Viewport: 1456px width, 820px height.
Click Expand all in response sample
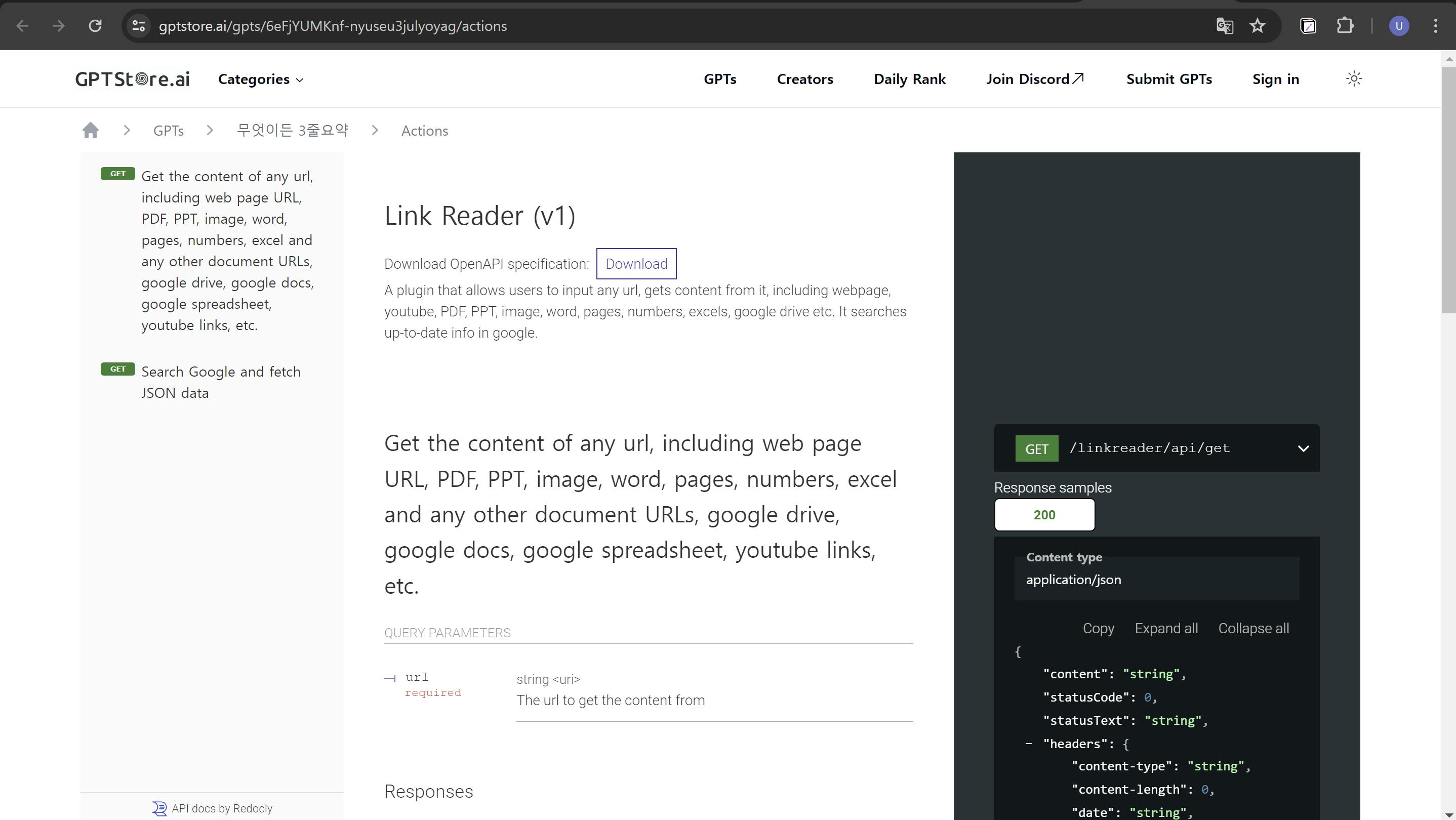tap(1166, 629)
